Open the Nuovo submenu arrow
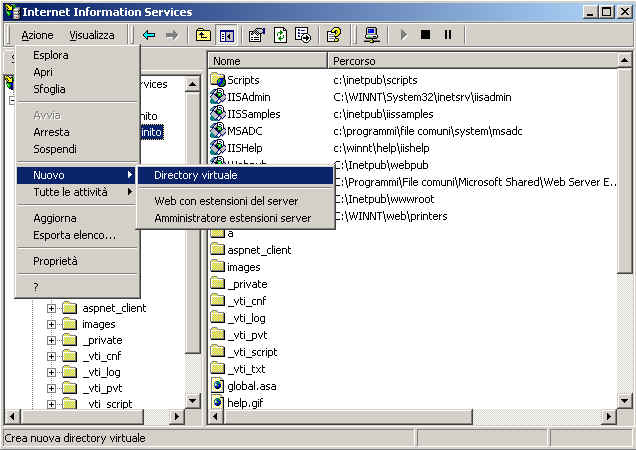 [x=129, y=175]
